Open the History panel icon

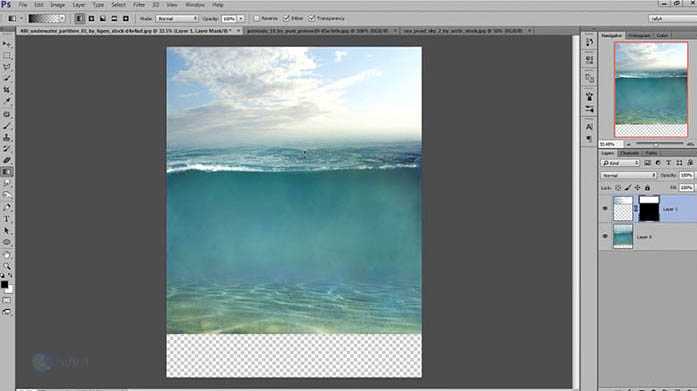[x=589, y=43]
